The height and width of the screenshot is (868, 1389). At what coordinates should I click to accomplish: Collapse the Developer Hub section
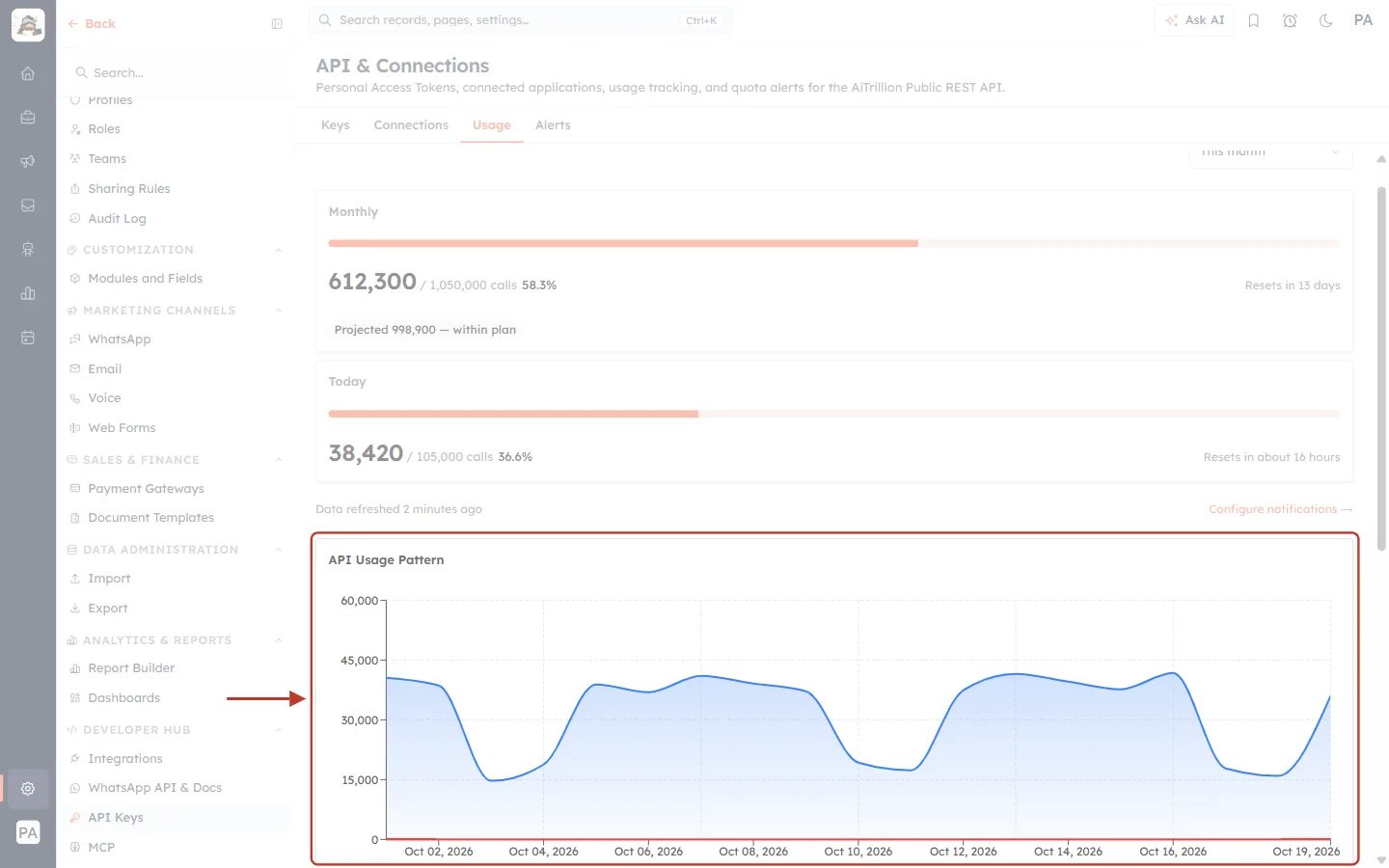tap(278, 730)
